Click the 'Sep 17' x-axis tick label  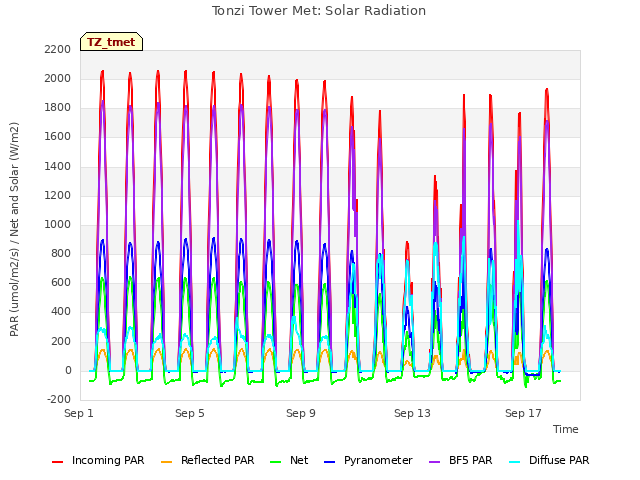coord(523,413)
